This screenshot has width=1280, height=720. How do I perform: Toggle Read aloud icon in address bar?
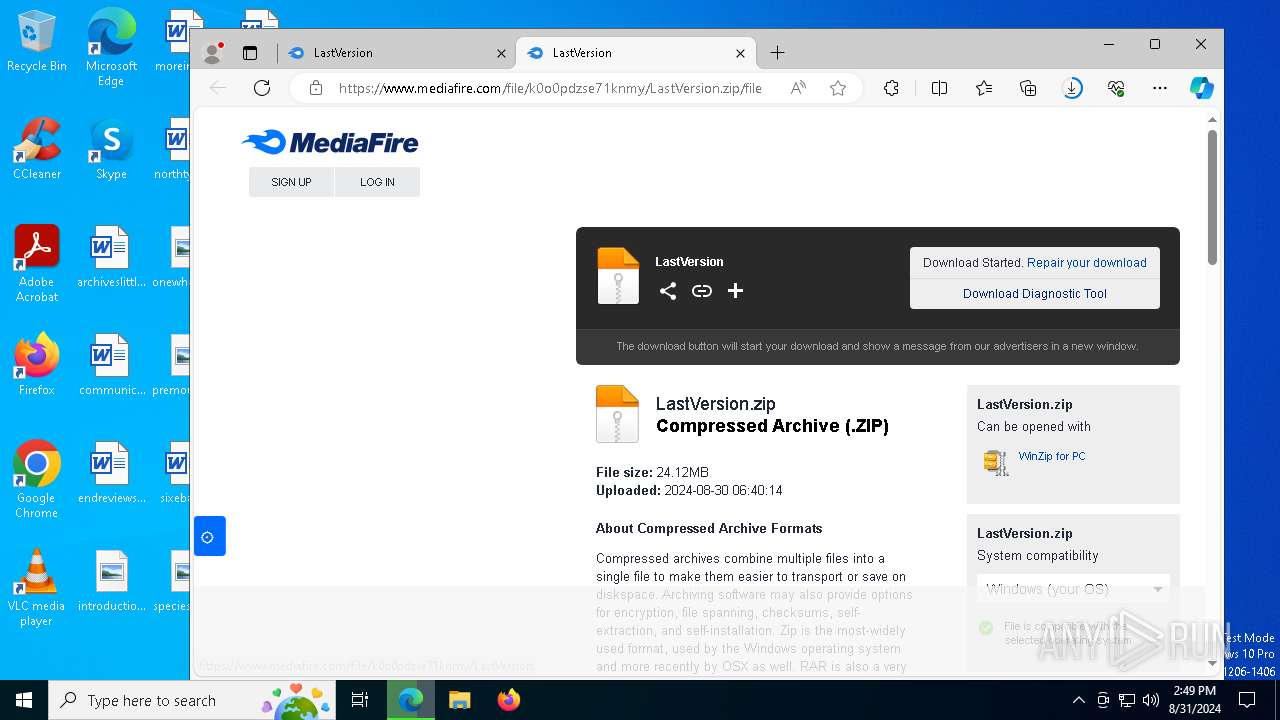[798, 88]
